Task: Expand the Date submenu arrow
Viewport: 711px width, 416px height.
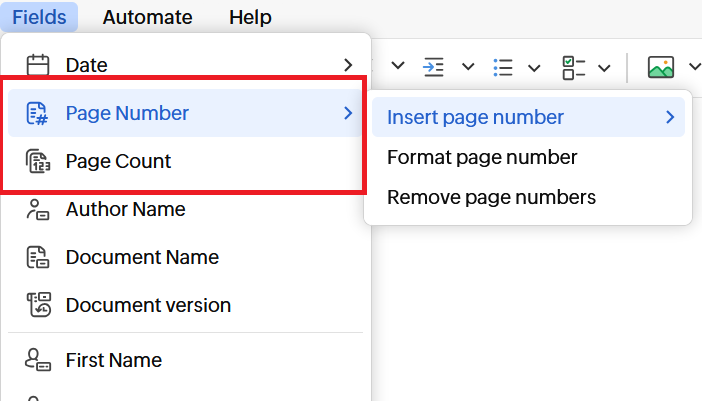Action: (x=348, y=65)
